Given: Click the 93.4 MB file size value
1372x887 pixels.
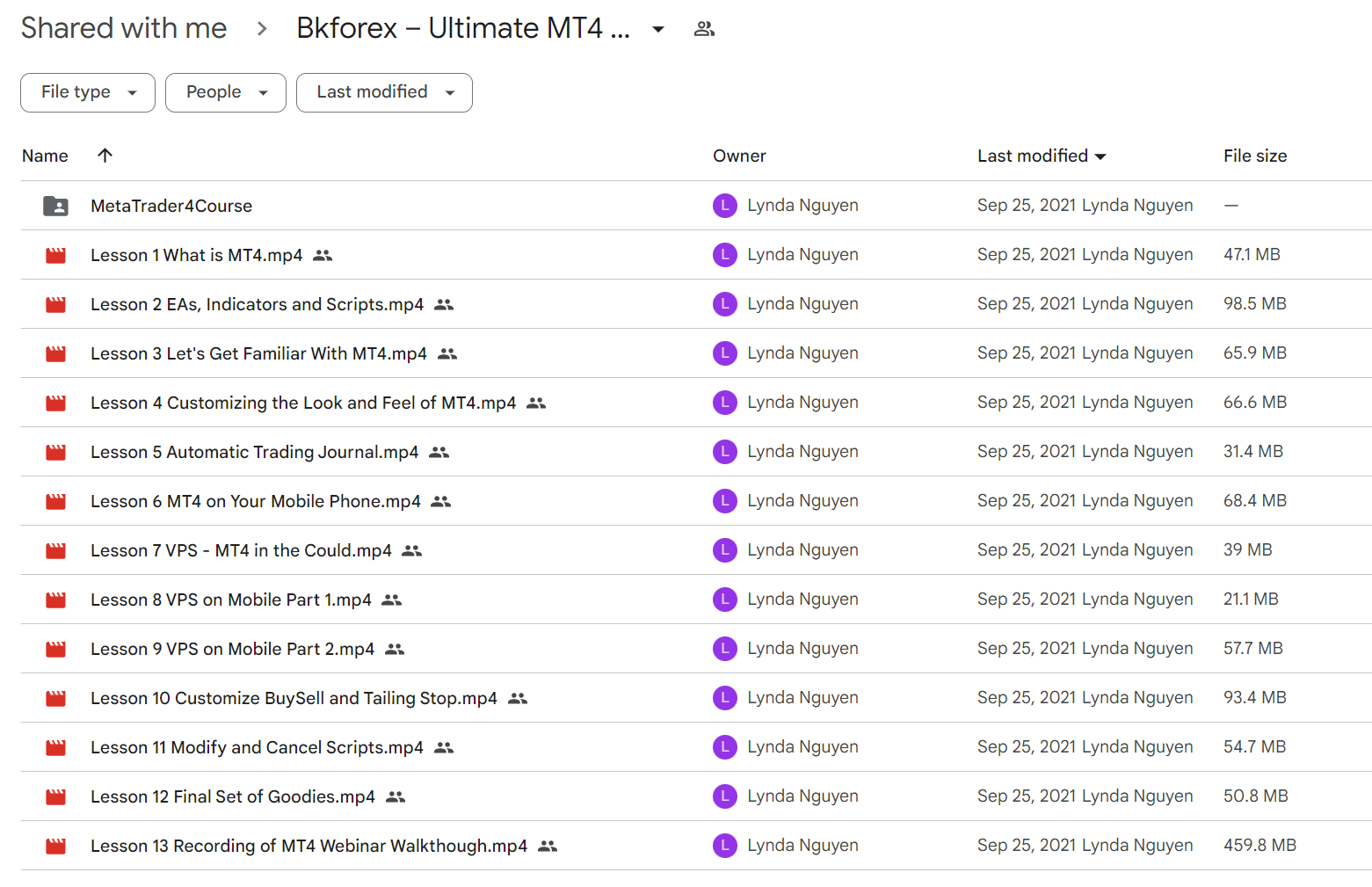Looking at the screenshot, I should pos(1255,697).
